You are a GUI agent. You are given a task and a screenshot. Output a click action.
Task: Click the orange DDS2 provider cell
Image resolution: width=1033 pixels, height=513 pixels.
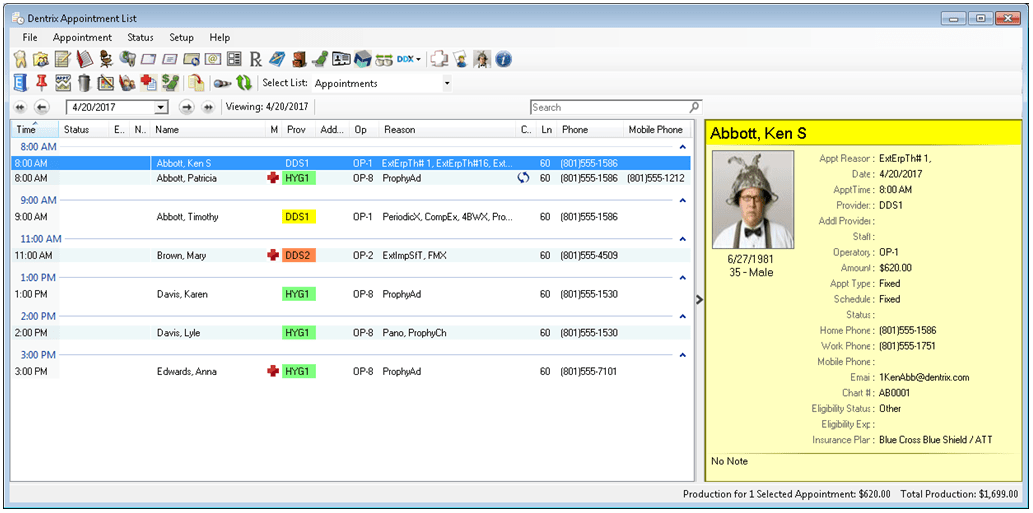coord(298,256)
